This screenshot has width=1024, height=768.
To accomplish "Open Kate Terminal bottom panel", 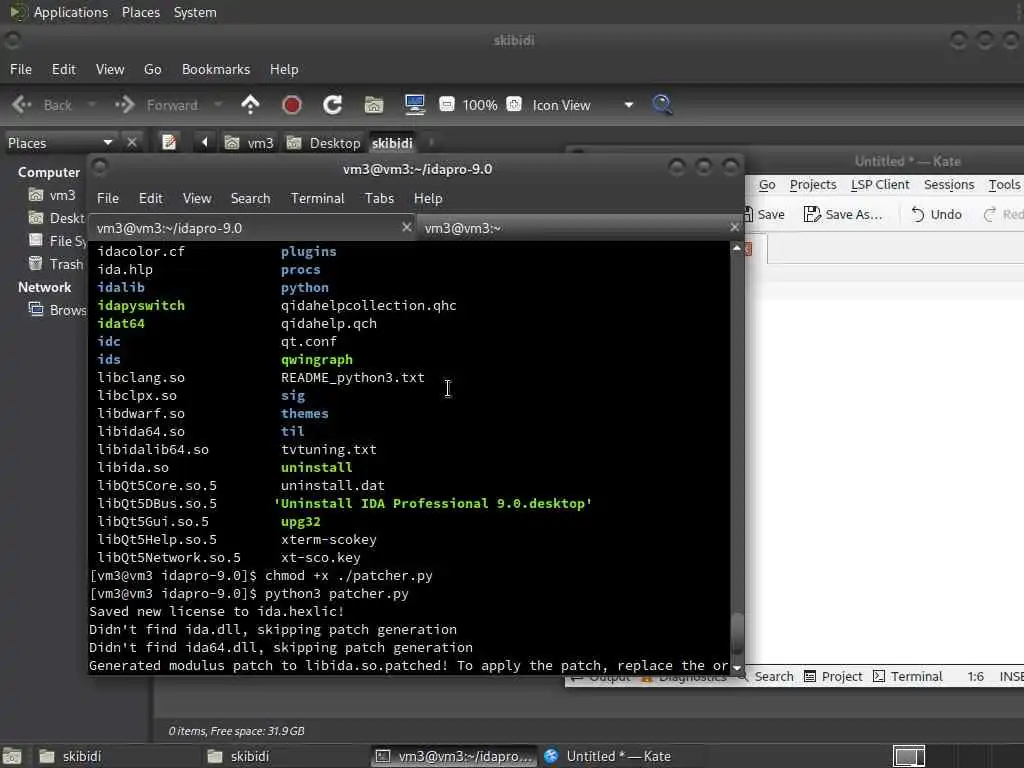I will point(908,677).
